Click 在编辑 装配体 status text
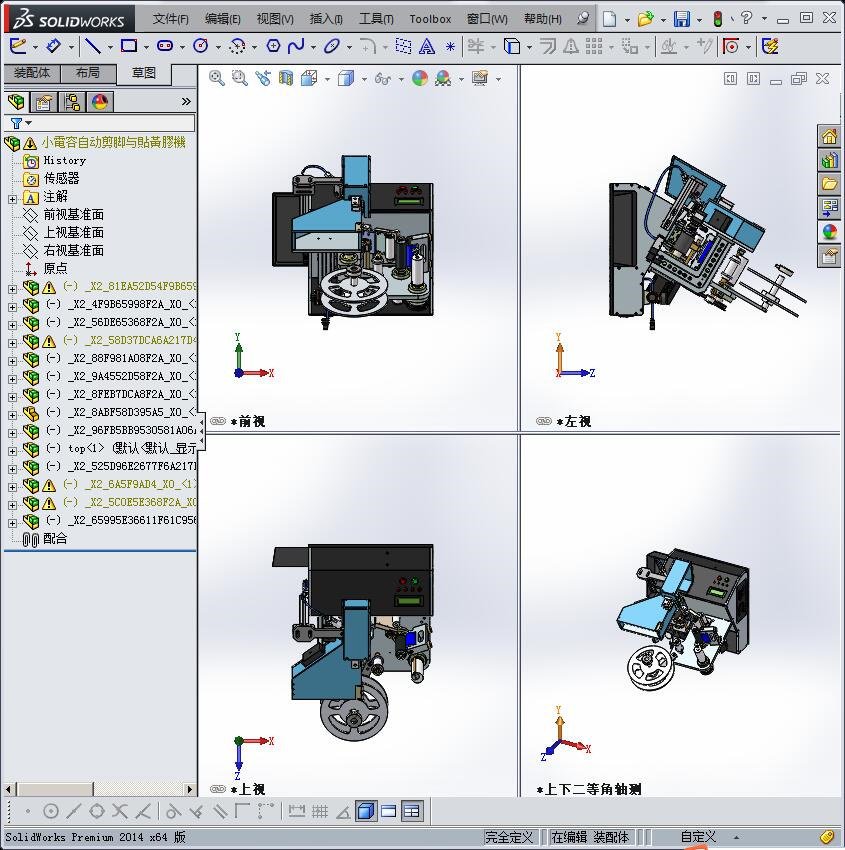 pyautogui.click(x=590, y=837)
